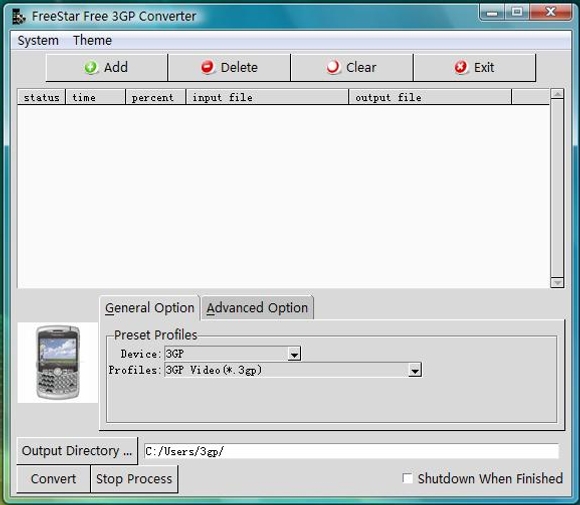The width and height of the screenshot is (580, 505).
Task: Open the Output Directory browse button
Action: [77, 451]
